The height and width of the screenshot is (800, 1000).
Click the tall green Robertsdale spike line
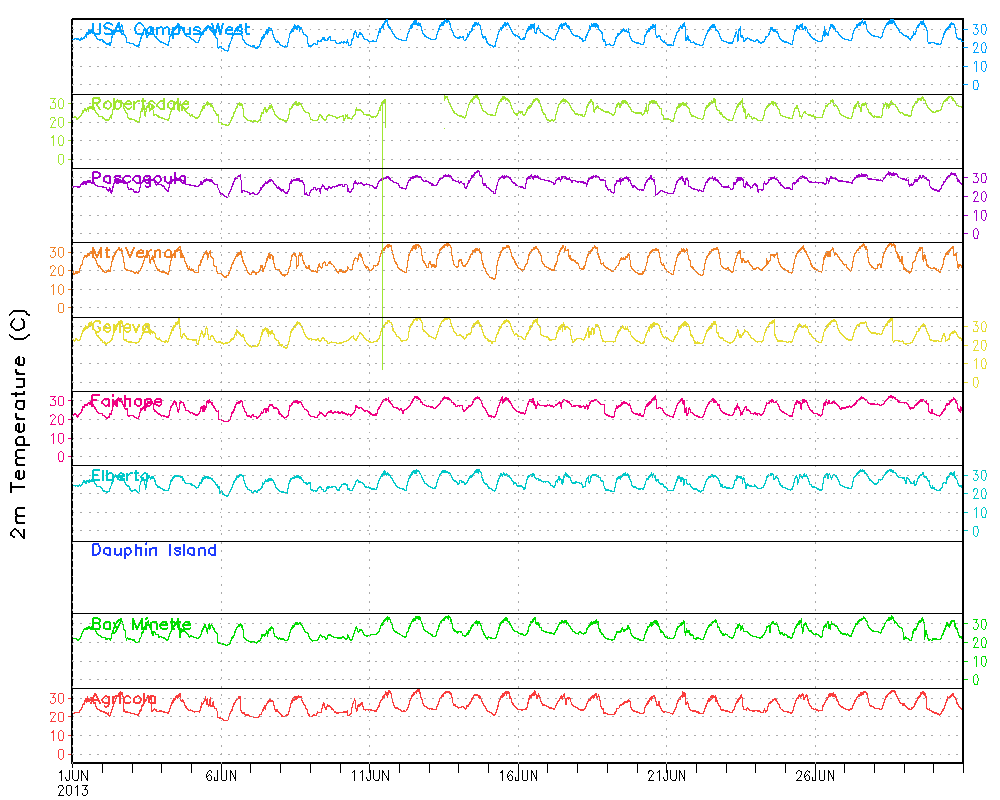coord(383,250)
